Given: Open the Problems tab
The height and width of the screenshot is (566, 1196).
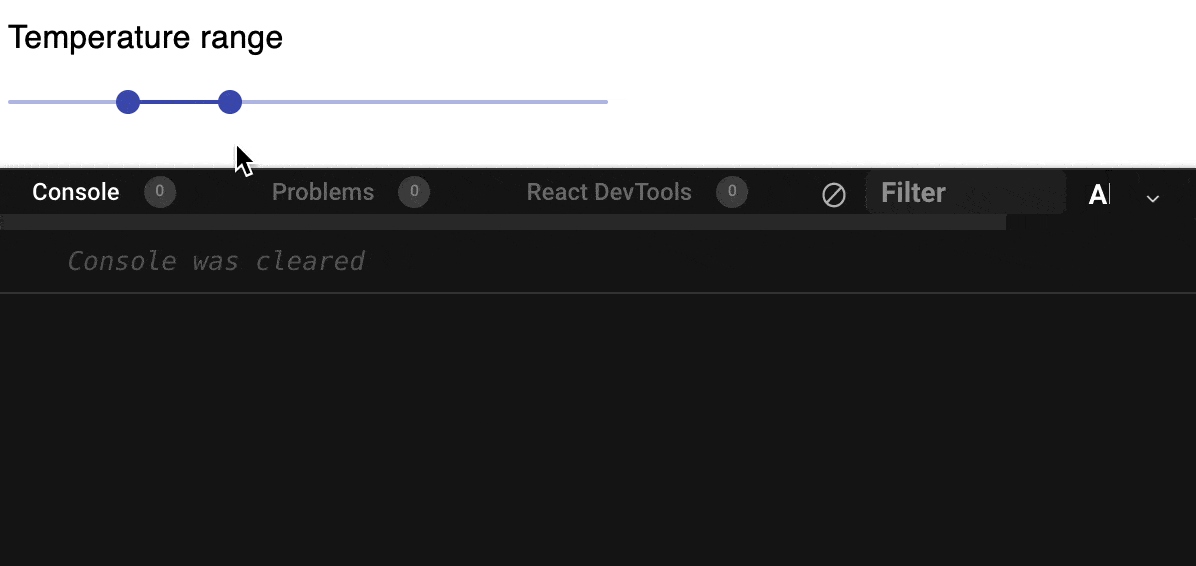Looking at the screenshot, I should click(323, 191).
